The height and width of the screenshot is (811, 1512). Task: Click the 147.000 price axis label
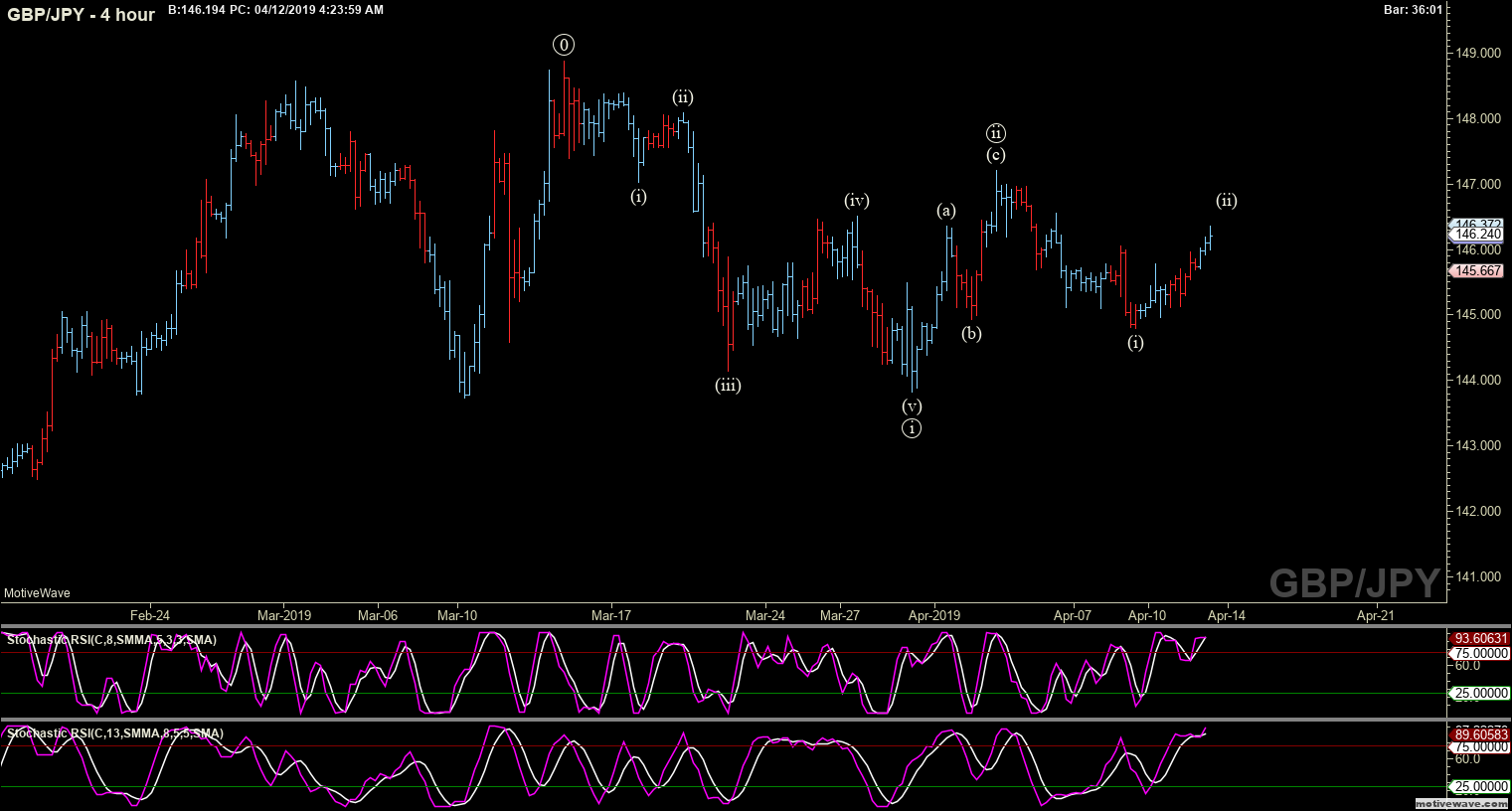coord(1478,184)
